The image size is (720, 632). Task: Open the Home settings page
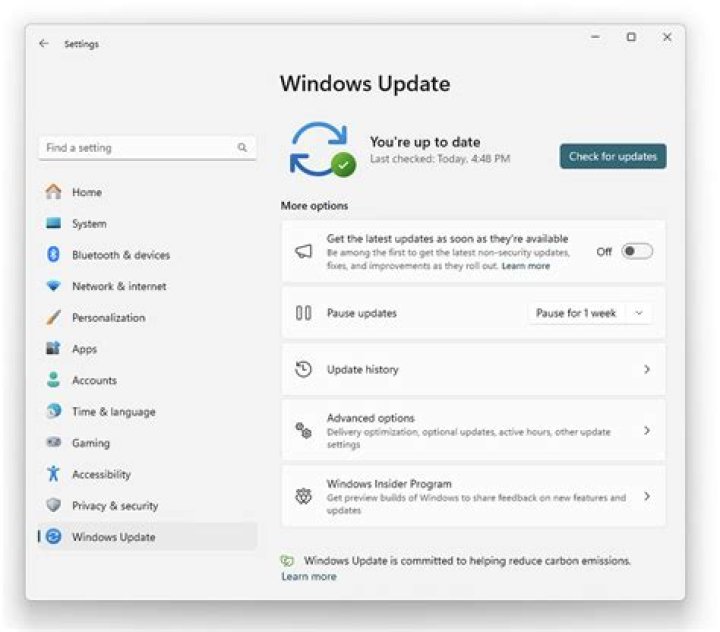[147, 192]
